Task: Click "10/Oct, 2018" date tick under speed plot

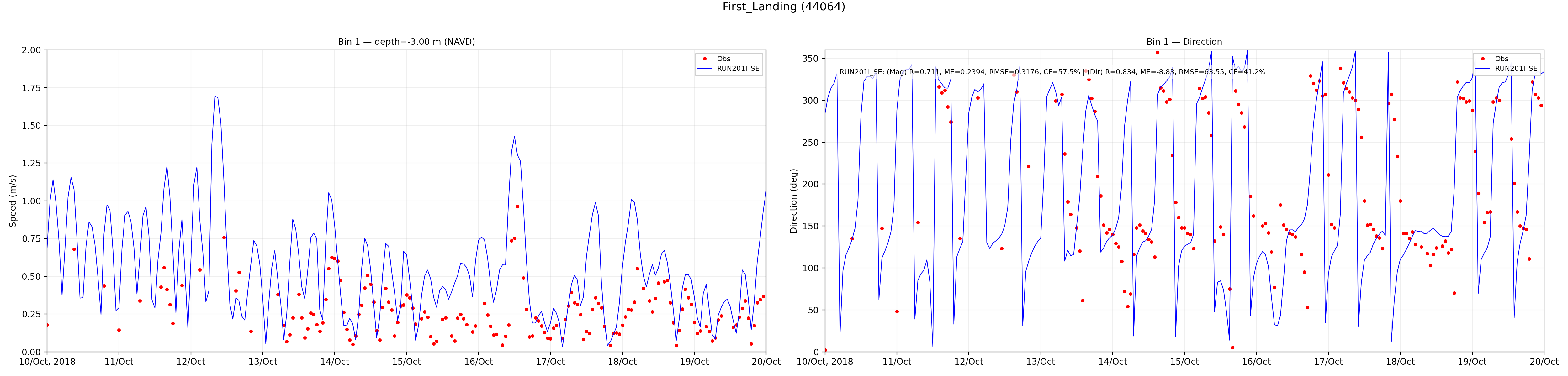Action: tap(47, 362)
